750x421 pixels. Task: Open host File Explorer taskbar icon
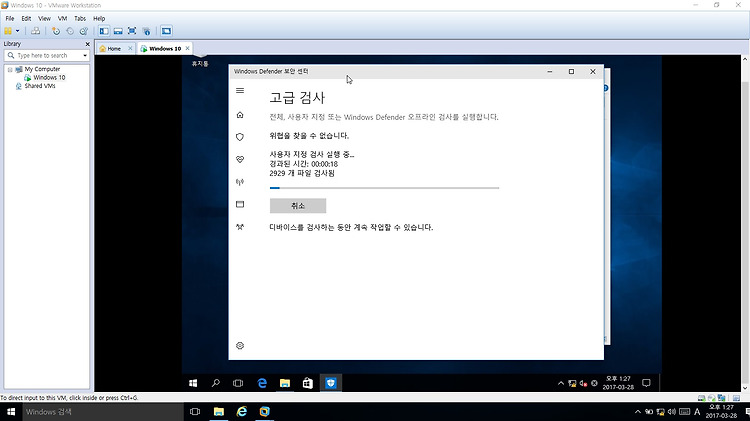[219, 411]
